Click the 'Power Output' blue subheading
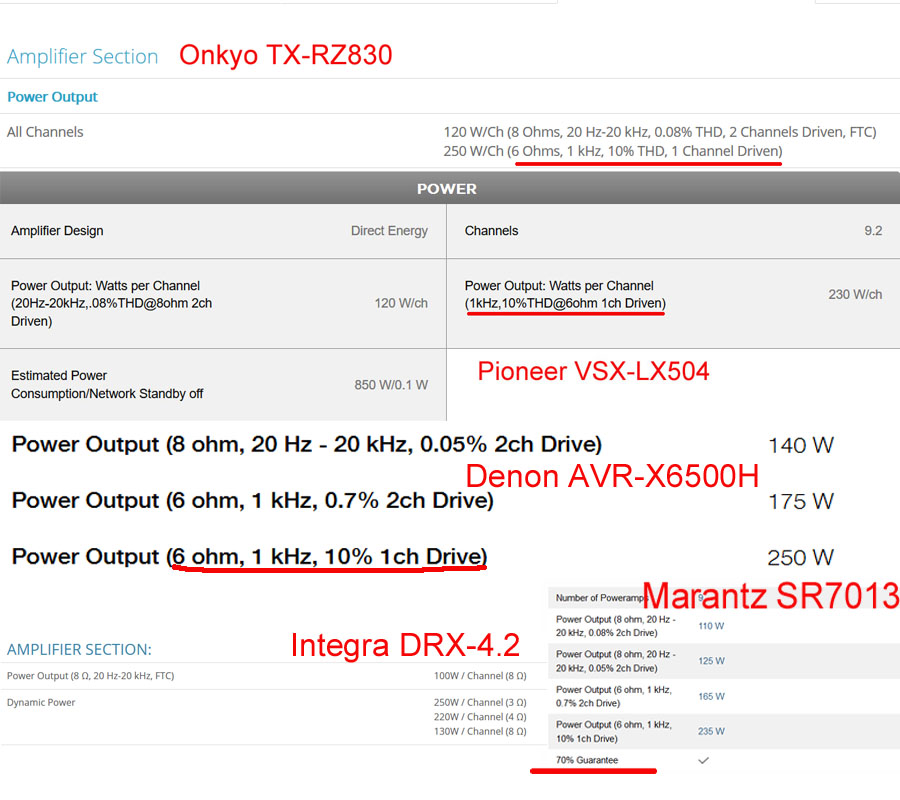The width and height of the screenshot is (900, 800). (x=52, y=97)
